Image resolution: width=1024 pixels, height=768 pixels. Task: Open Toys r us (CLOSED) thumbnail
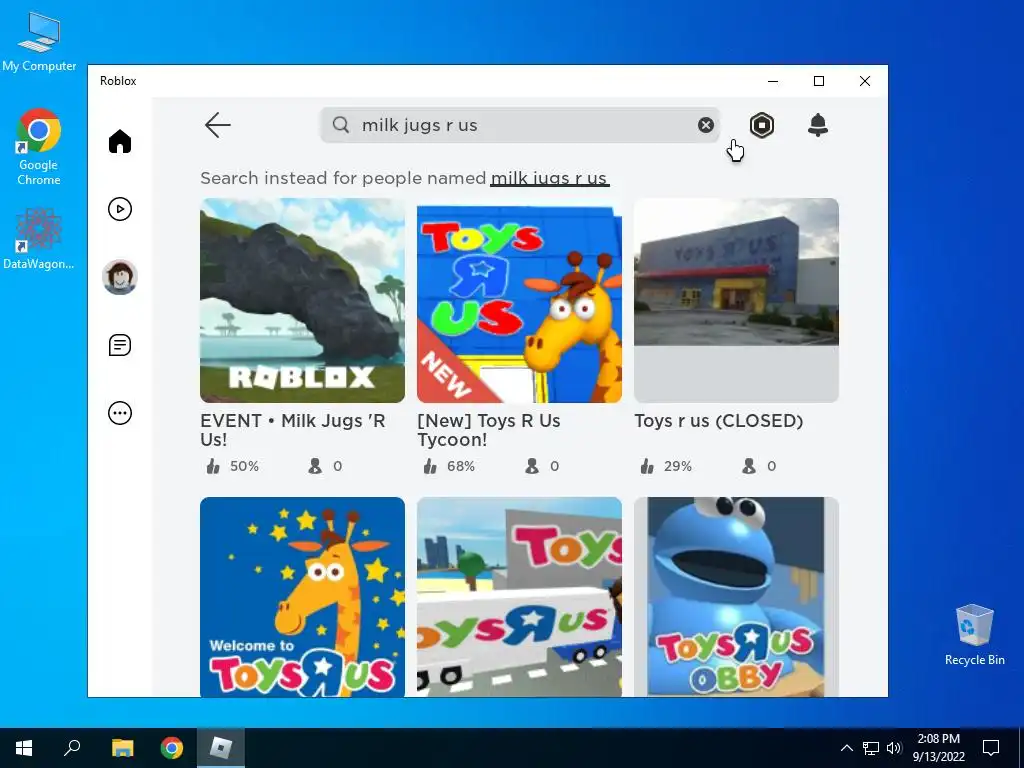click(x=736, y=300)
